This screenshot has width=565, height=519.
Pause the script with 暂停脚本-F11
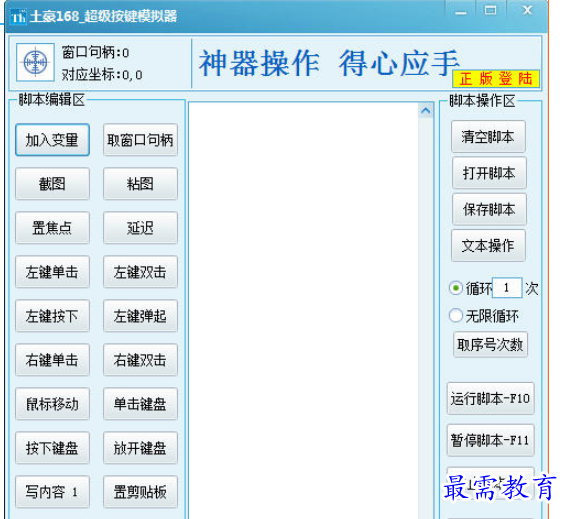pos(490,440)
